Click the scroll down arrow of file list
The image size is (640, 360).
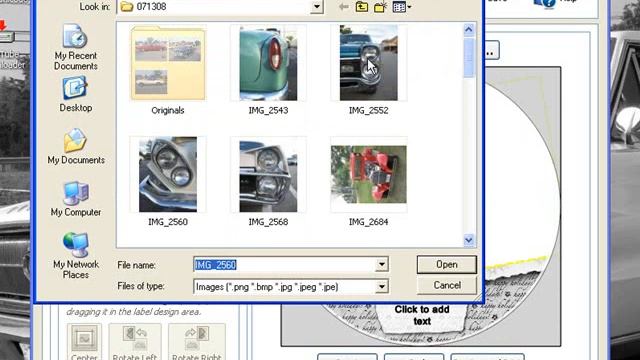(x=469, y=240)
